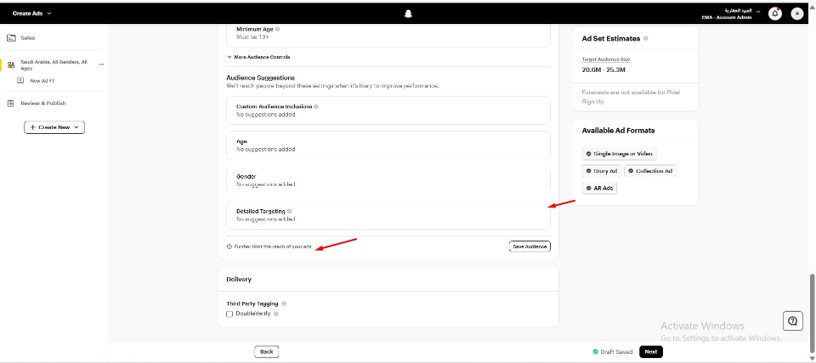
Task: Open ad set three-dot options menu
Action: (101, 64)
